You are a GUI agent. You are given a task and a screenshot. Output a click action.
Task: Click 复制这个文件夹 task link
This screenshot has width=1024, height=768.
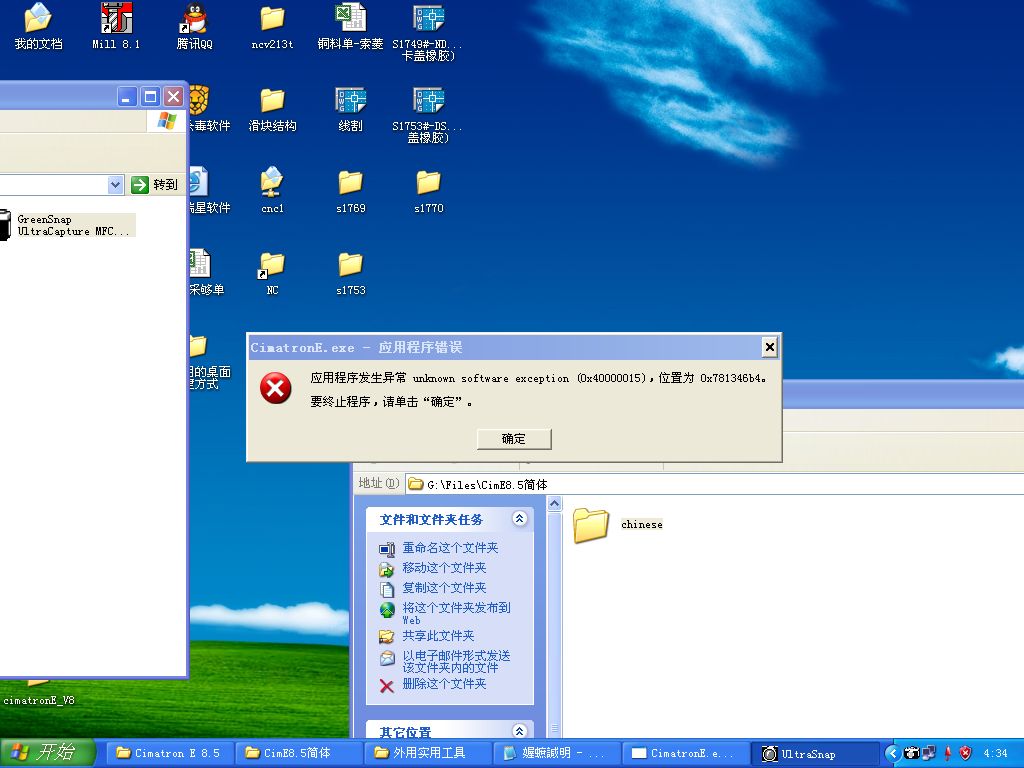point(444,588)
